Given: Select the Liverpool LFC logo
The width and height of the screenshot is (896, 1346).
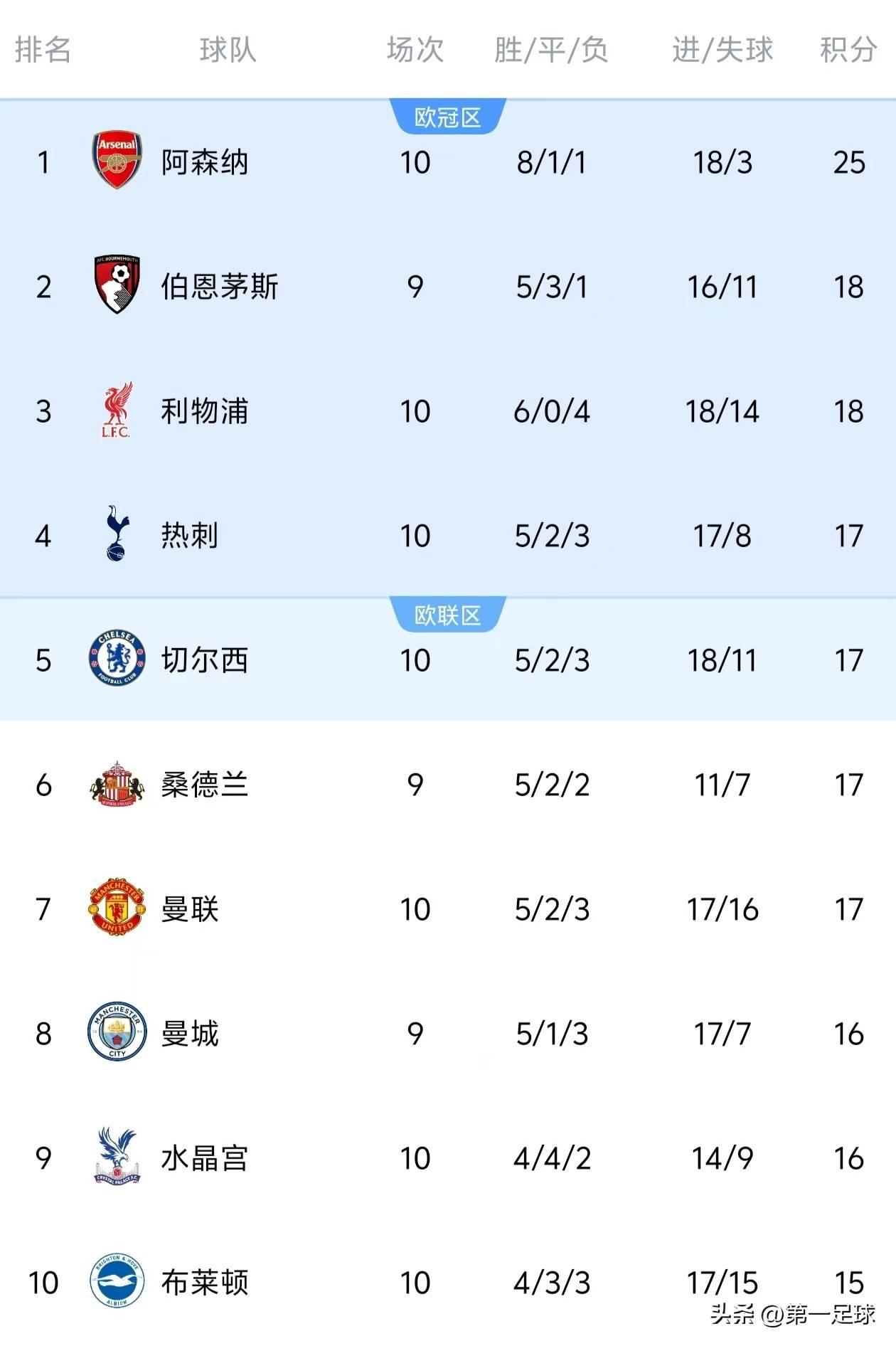Looking at the screenshot, I should [117, 410].
